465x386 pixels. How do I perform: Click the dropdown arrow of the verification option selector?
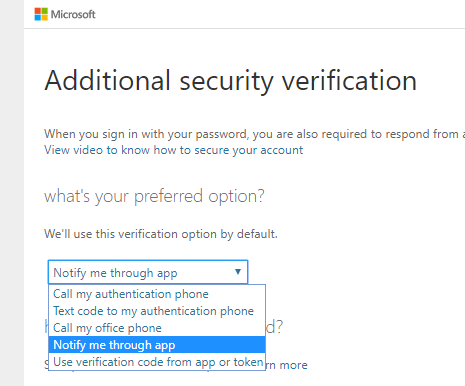238,272
